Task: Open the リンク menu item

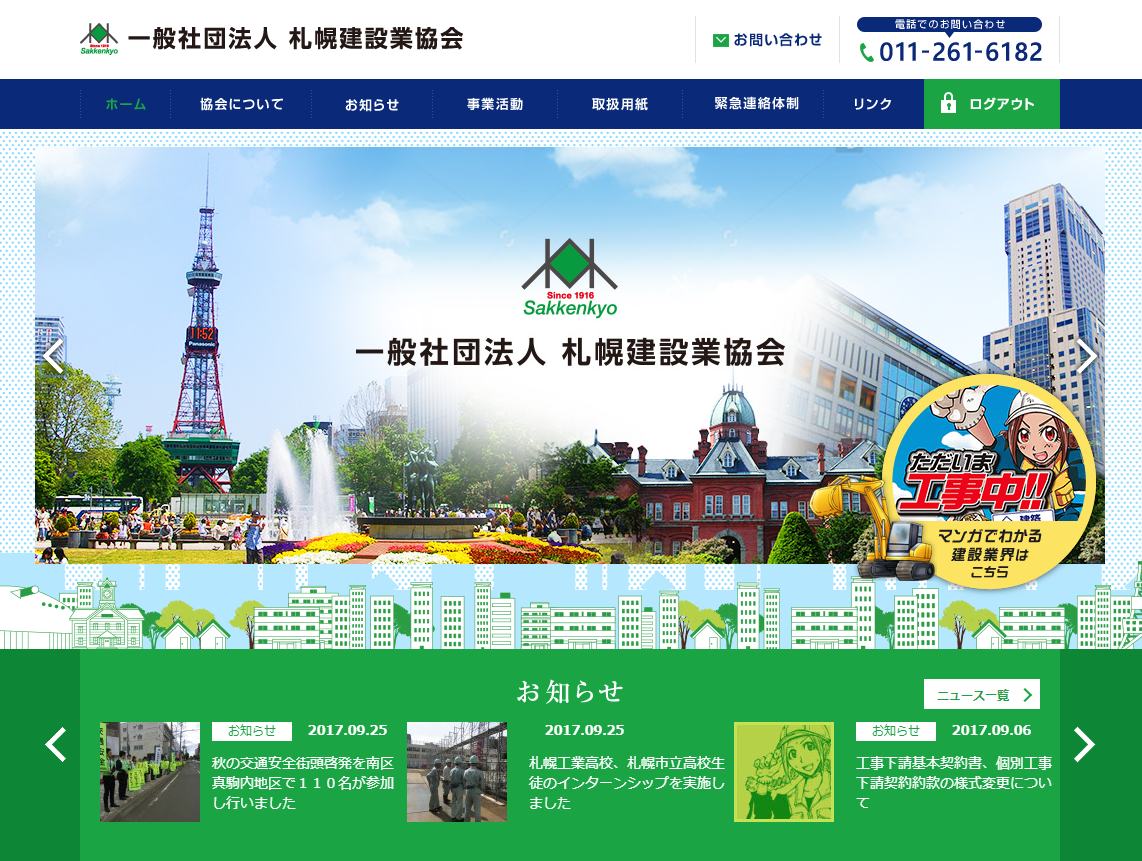Action: (873, 104)
